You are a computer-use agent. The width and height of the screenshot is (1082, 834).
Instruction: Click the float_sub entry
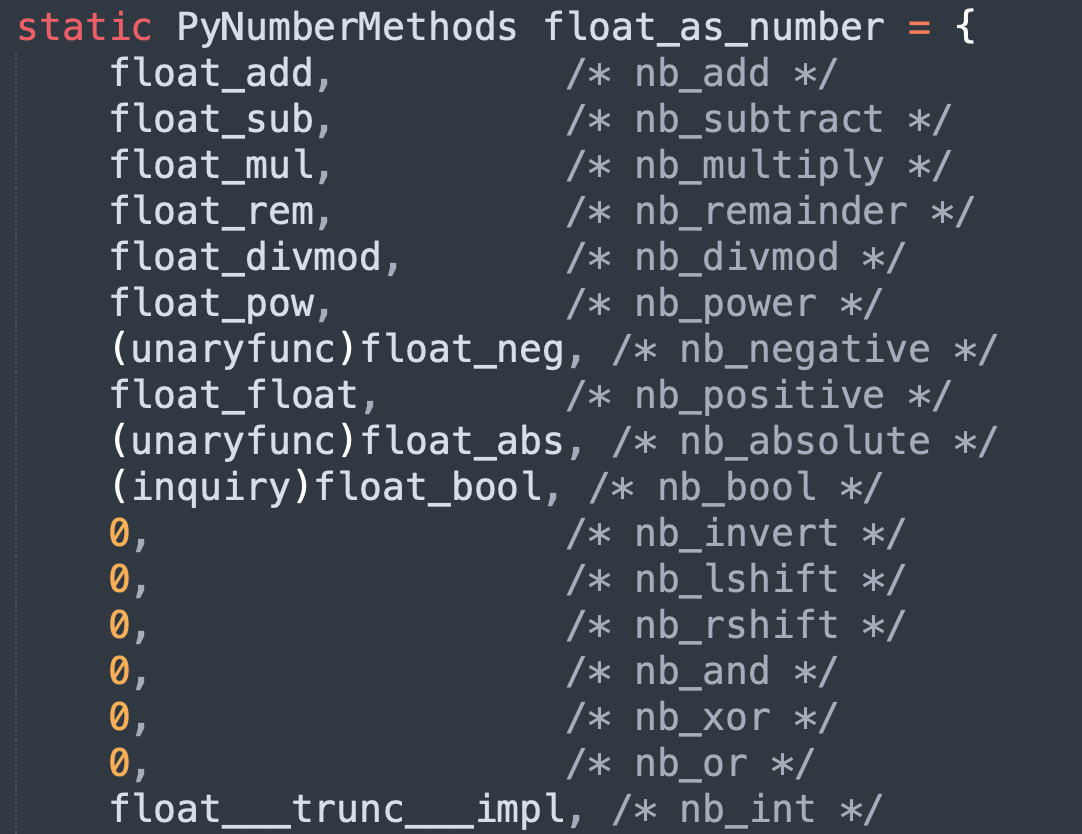point(211,119)
